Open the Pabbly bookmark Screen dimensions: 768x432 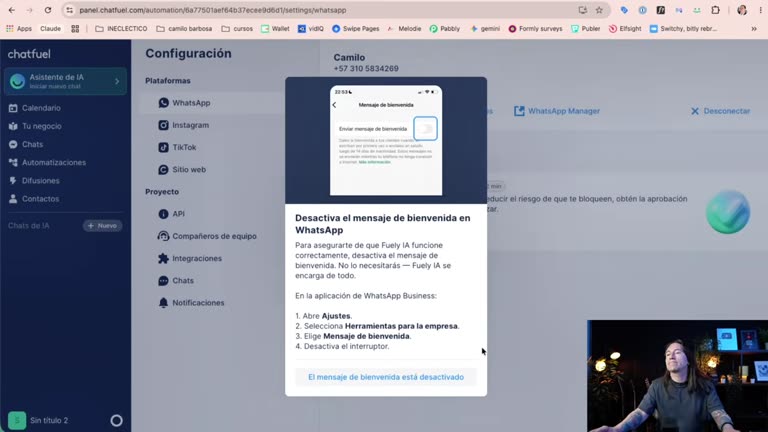pos(445,28)
